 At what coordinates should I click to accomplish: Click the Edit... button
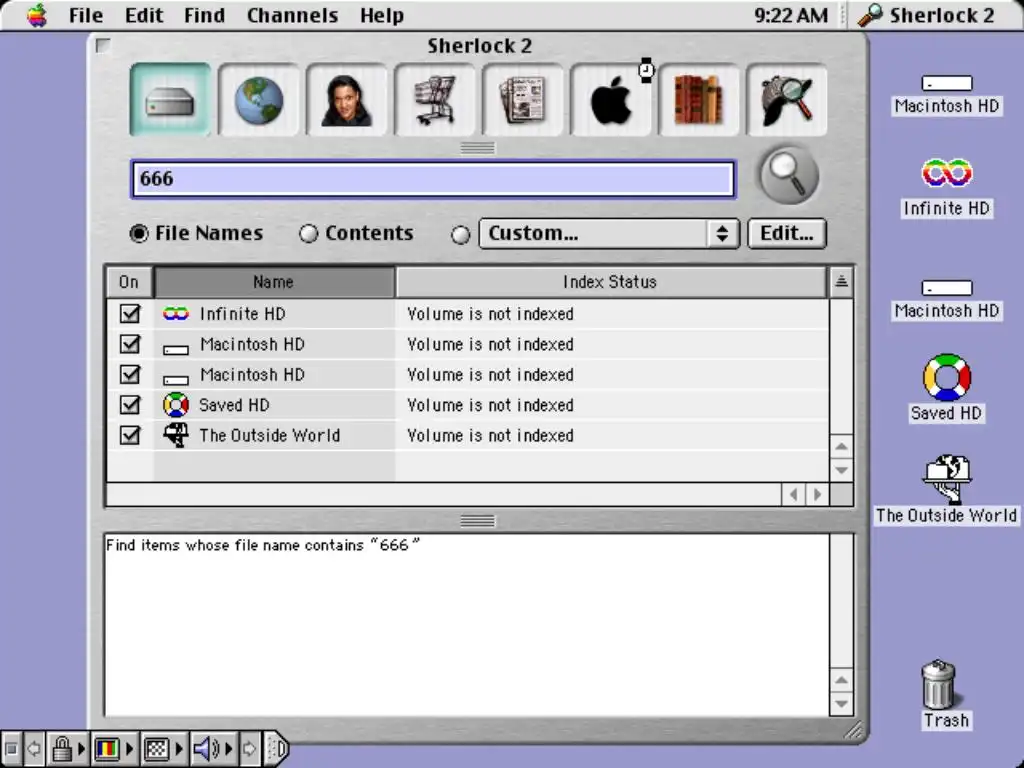pos(787,233)
